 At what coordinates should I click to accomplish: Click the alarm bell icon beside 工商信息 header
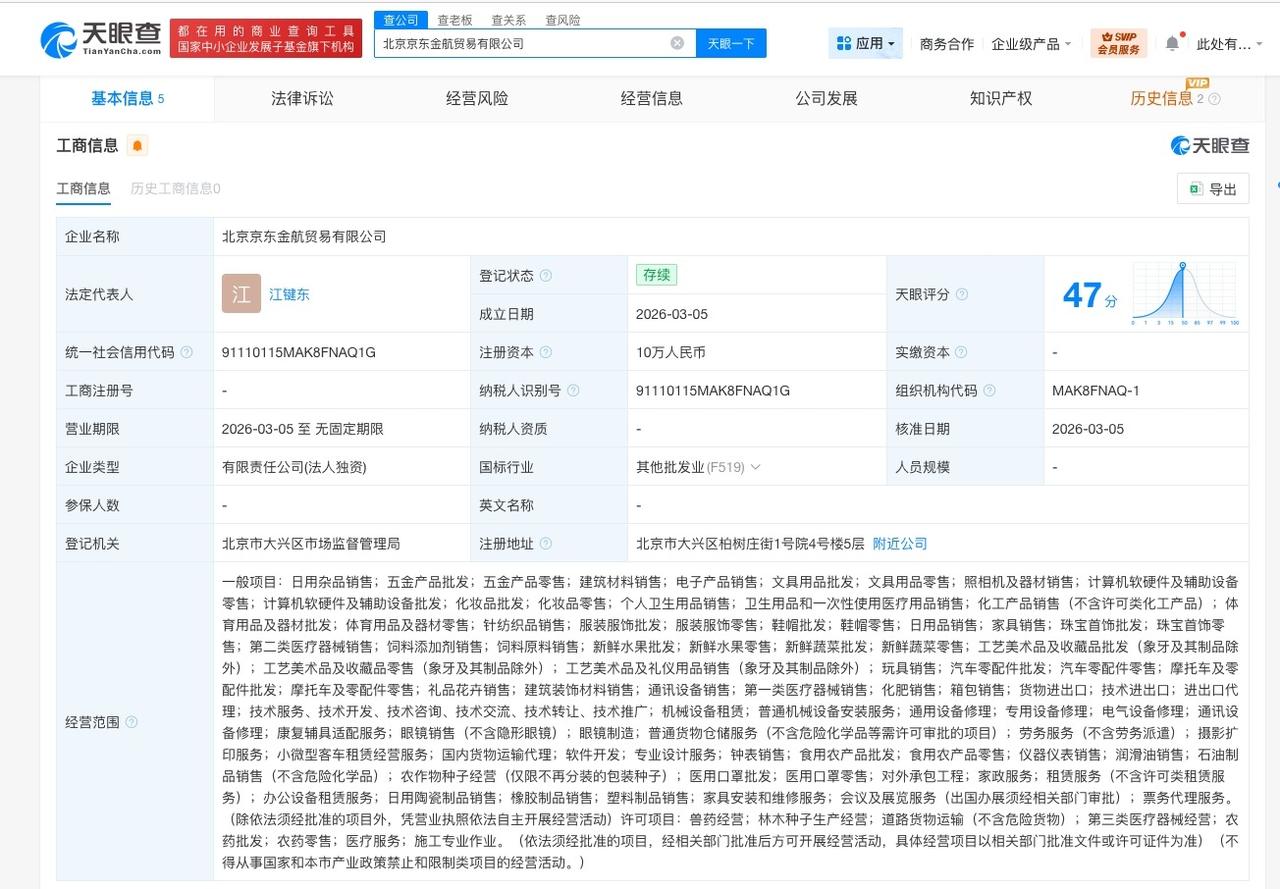coord(135,144)
